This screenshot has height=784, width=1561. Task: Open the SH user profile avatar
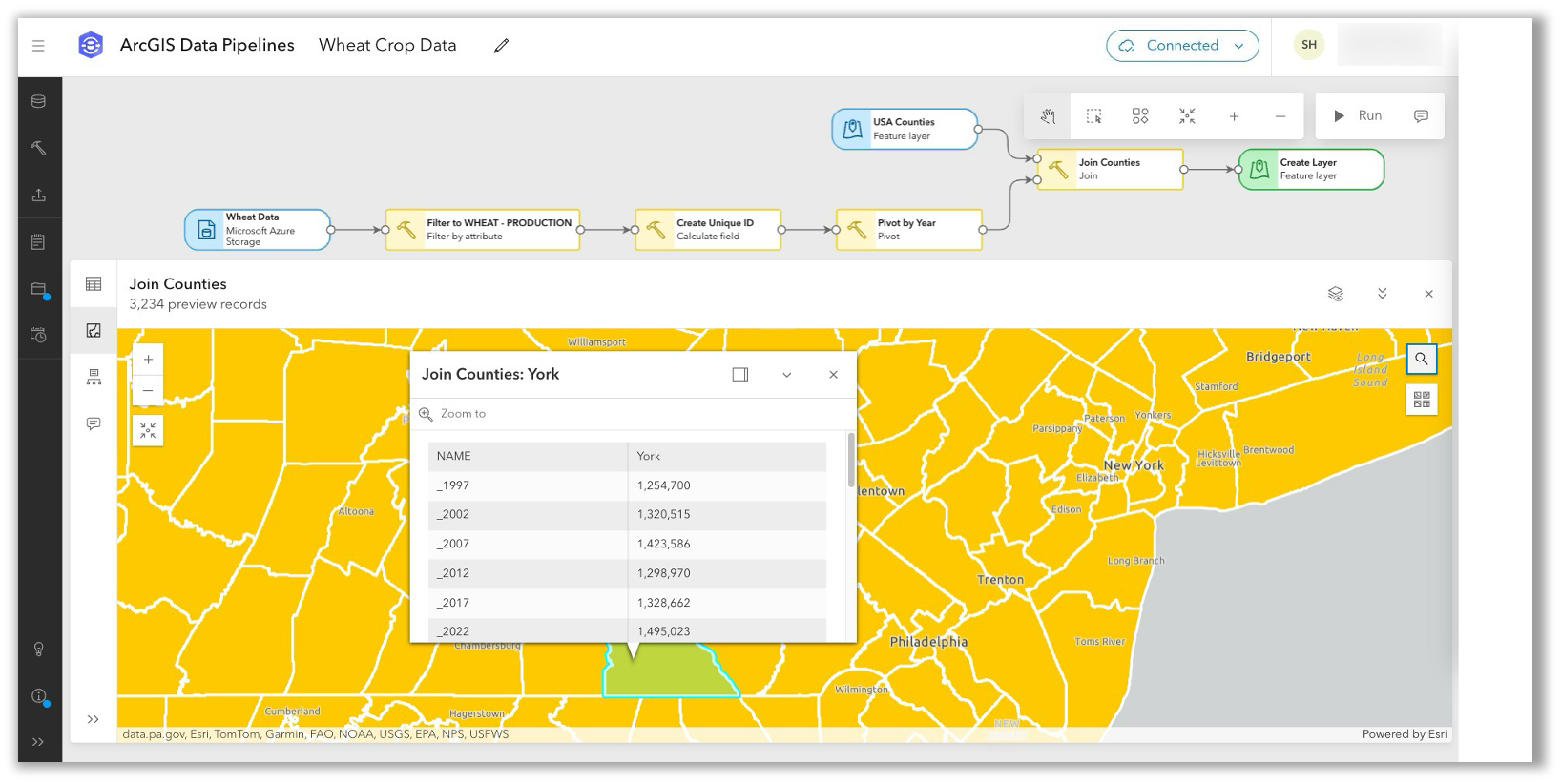click(1309, 45)
